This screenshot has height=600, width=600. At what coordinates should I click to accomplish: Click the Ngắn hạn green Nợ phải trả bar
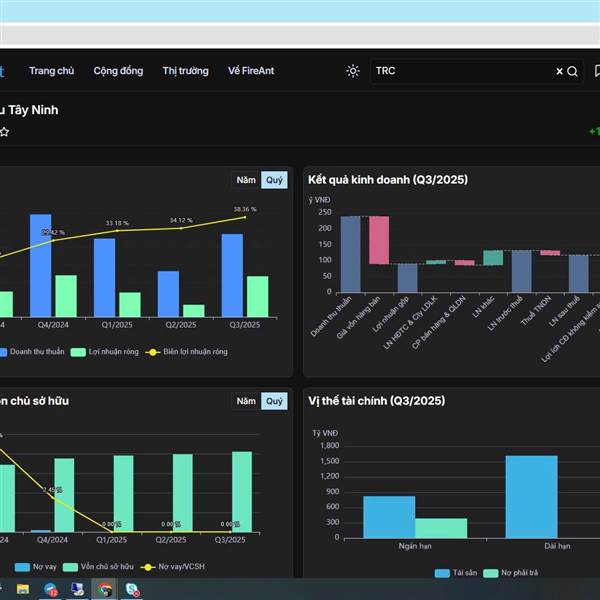(441, 528)
